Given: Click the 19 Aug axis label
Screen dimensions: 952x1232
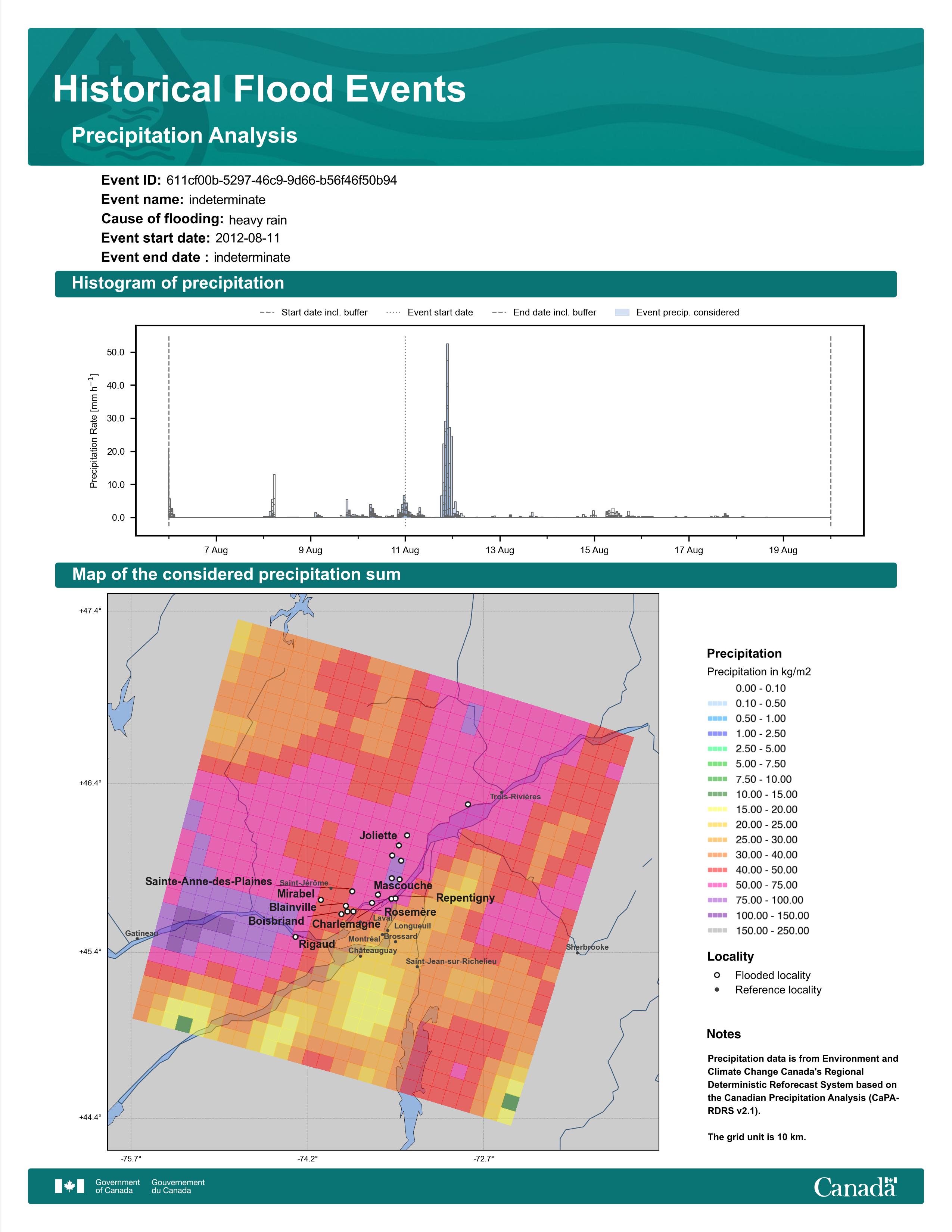Looking at the screenshot, I should coord(783,551).
